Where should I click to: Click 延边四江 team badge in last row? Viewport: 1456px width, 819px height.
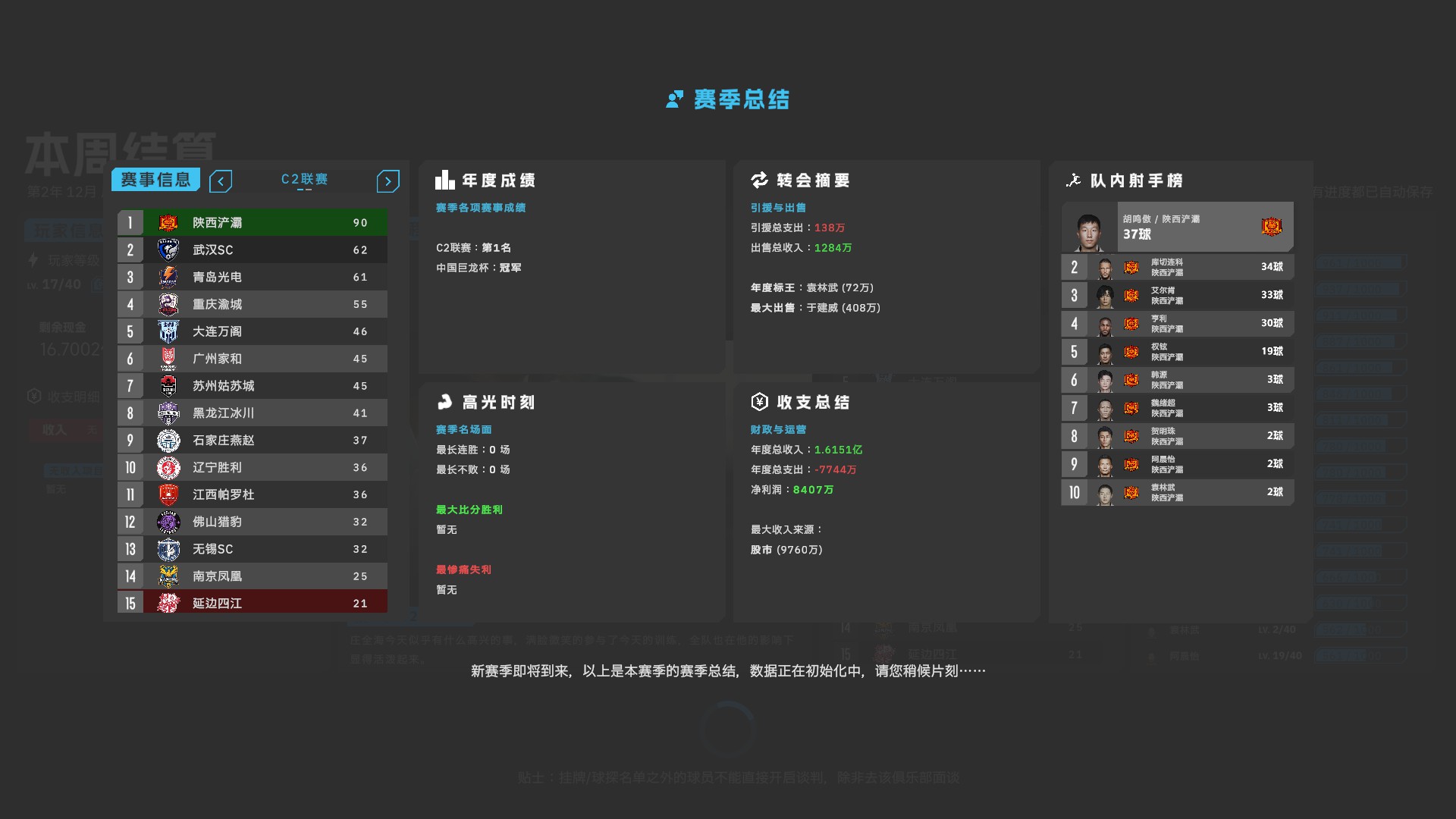(168, 604)
